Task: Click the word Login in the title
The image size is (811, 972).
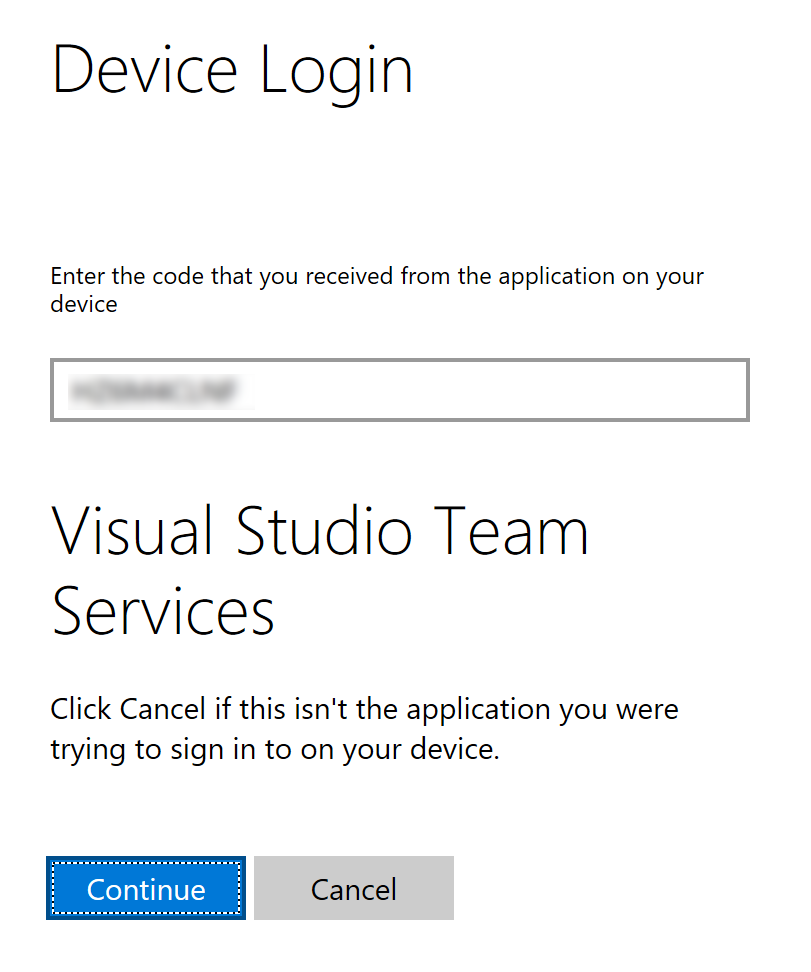Action: [336, 72]
